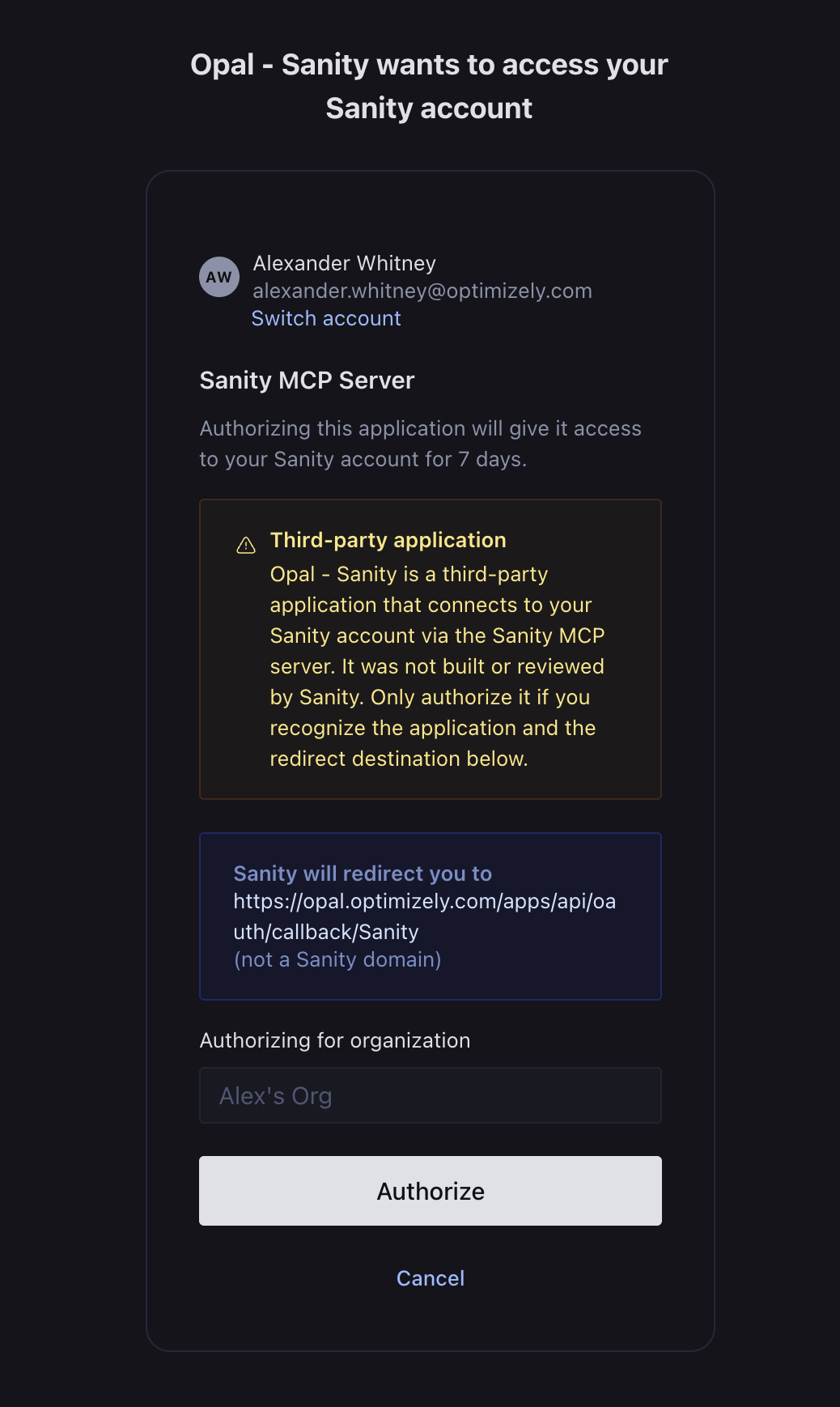Screen dimensions: 840x1407
Task: Click the Switch account link
Action: click(x=326, y=318)
